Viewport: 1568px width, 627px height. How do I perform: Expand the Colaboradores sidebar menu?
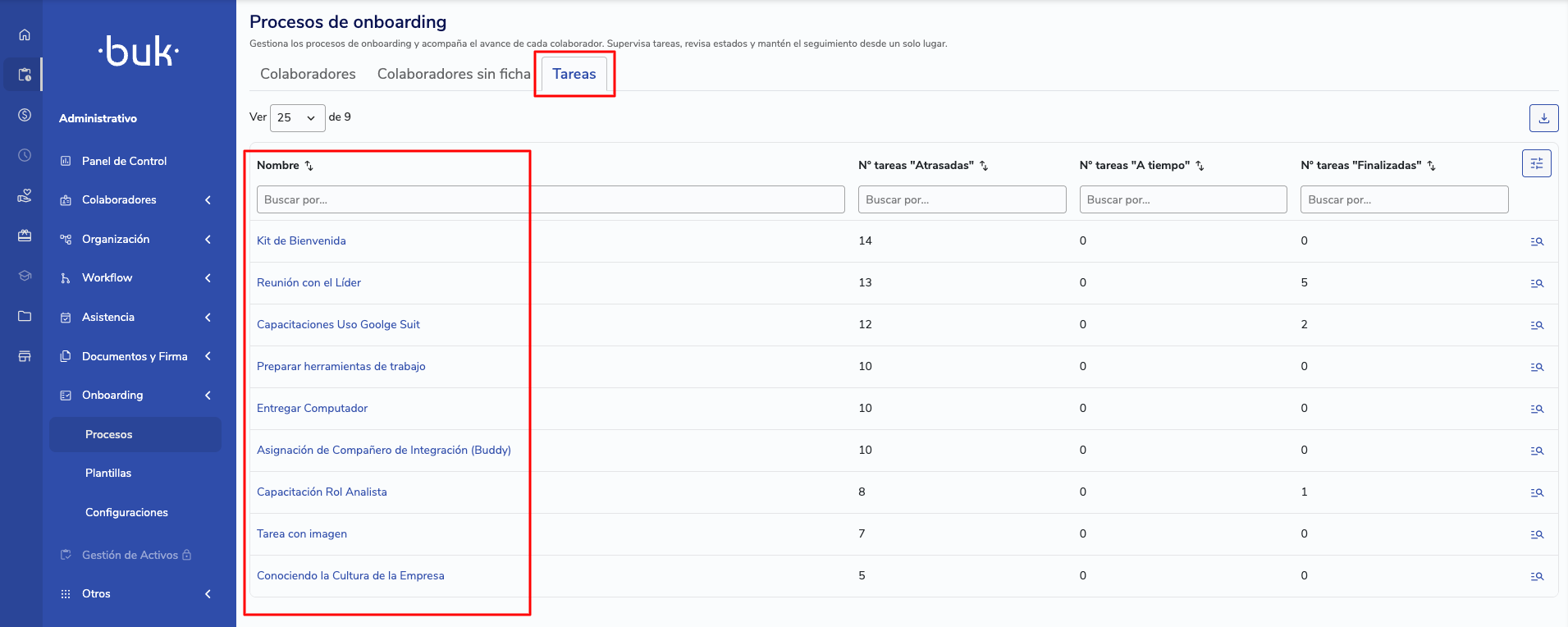point(135,200)
